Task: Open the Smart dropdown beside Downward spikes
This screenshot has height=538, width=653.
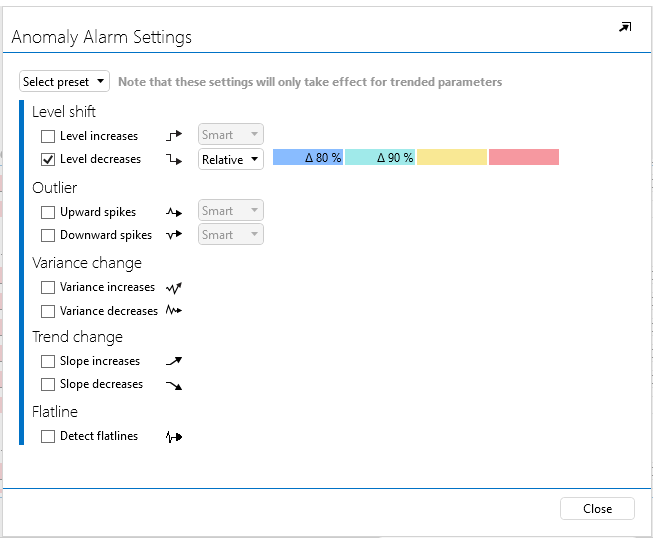Action: [231, 234]
